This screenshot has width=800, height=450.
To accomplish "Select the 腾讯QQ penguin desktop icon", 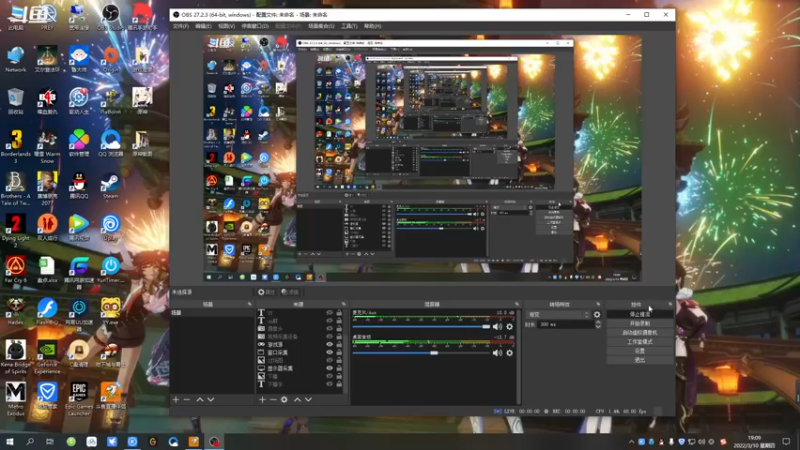I will click(79, 186).
